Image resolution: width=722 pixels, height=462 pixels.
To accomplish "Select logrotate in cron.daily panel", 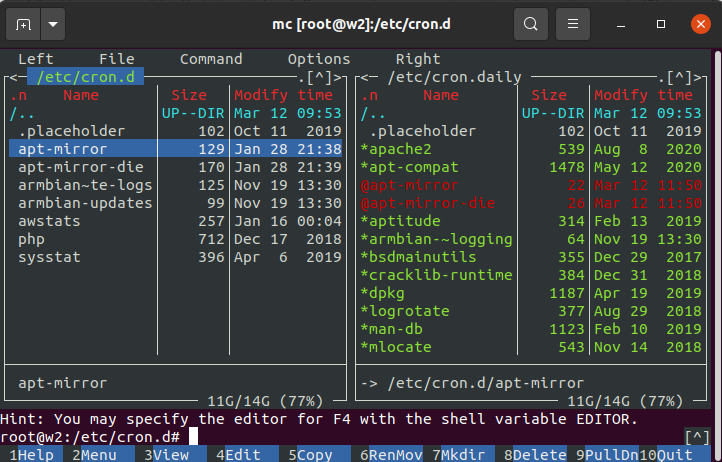I will point(409,311).
